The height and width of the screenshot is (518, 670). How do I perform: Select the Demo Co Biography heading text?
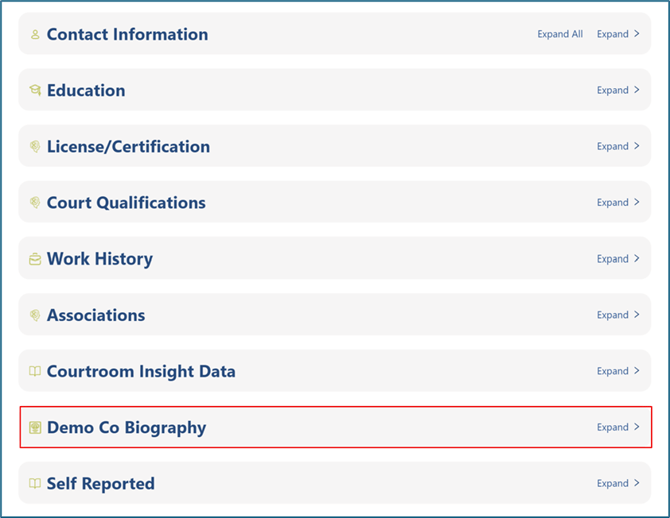point(126,428)
